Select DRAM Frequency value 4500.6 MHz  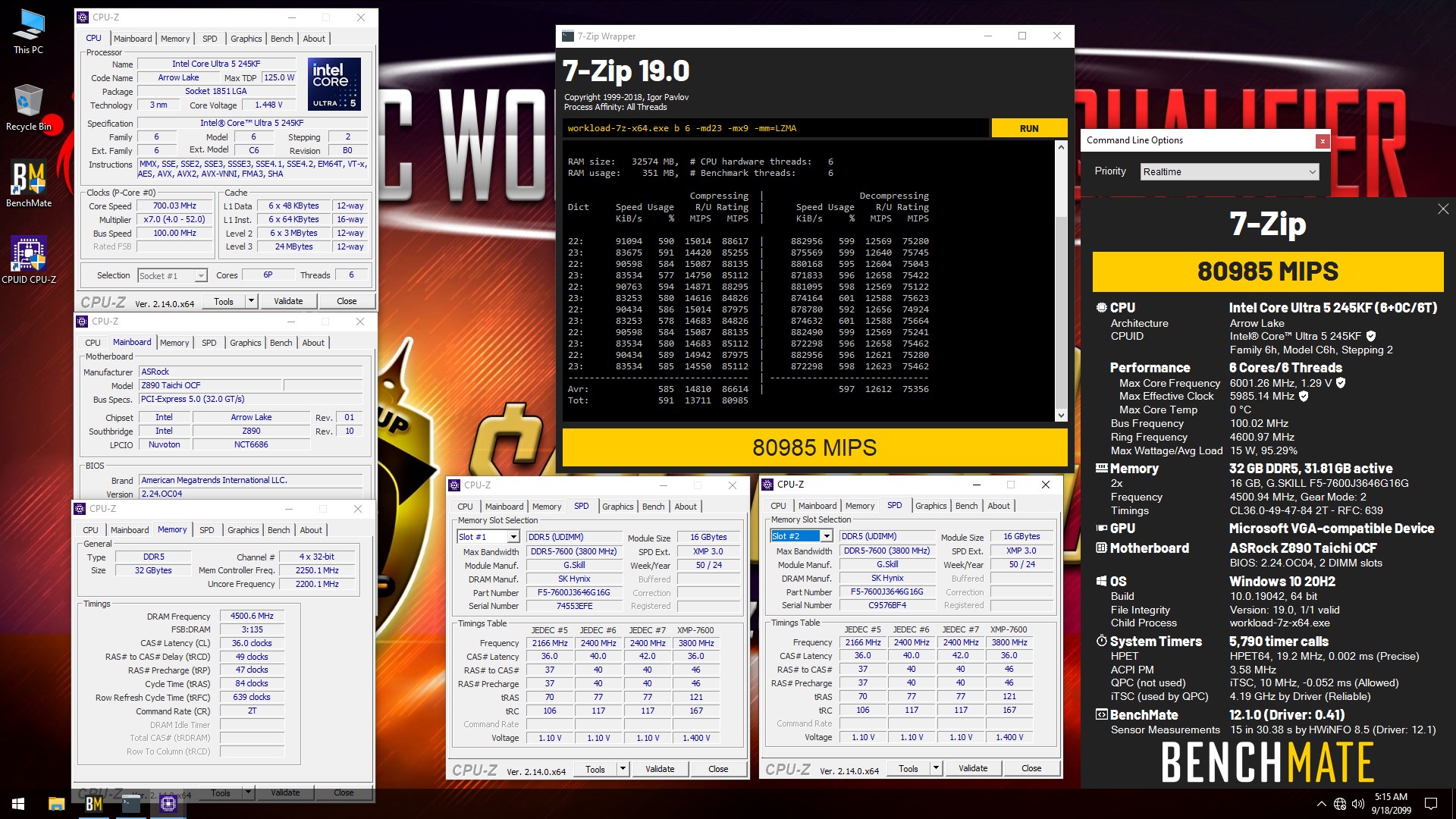click(x=252, y=617)
